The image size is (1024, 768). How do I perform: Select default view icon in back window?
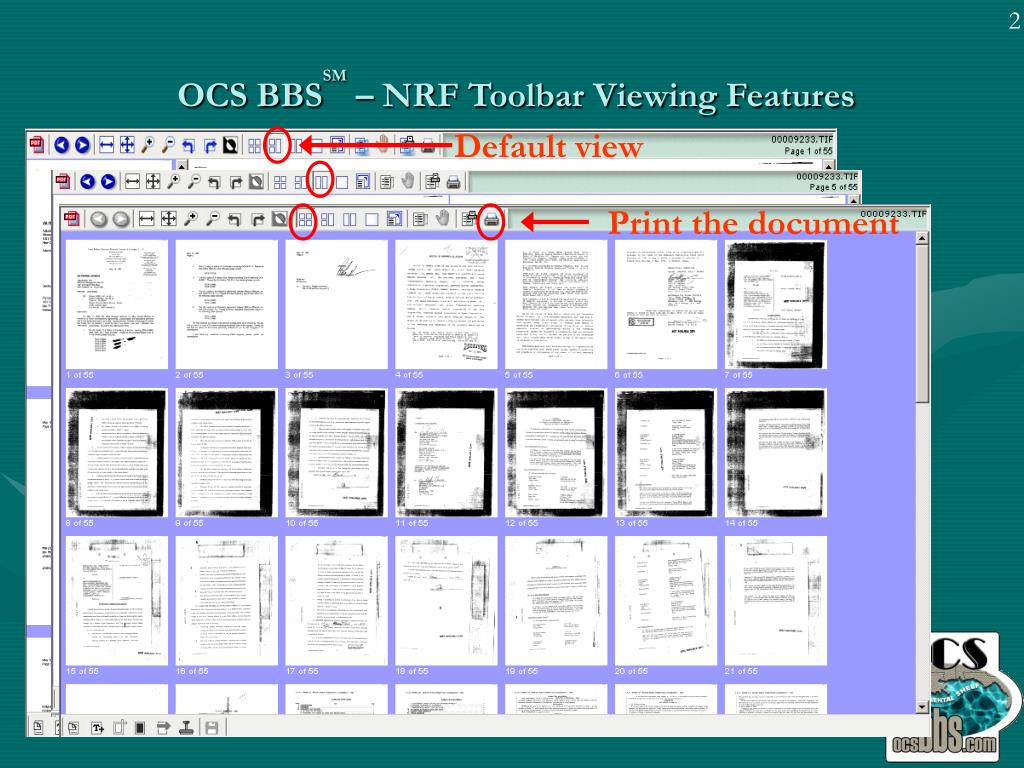(275, 145)
